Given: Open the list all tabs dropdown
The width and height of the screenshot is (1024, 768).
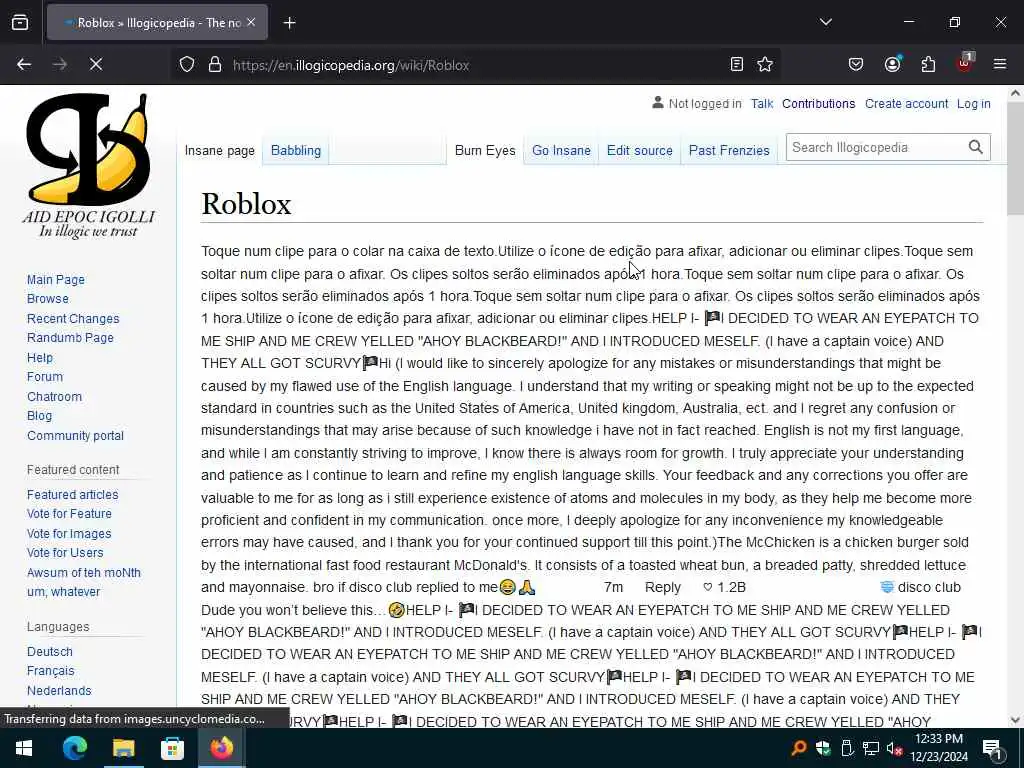Looking at the screenshot, I should pos(825,22).
